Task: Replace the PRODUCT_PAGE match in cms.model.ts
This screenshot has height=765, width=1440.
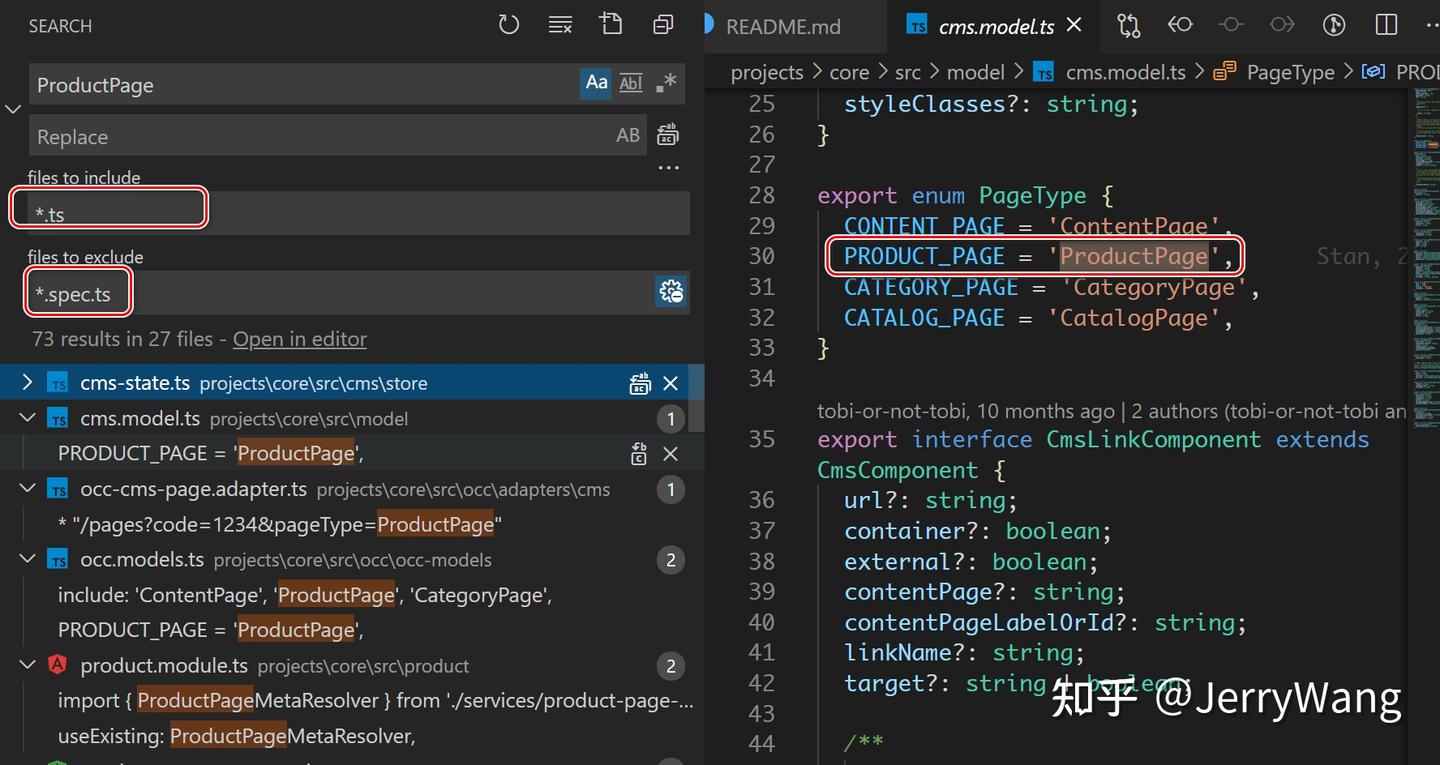Action: point(640,454)
